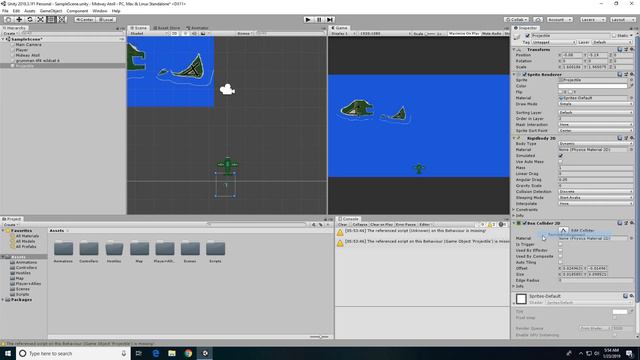The height and width of the screenshot is (360, 640).
Task: Toggle Local handle rotation button
Action: click(x=106, y=20)
